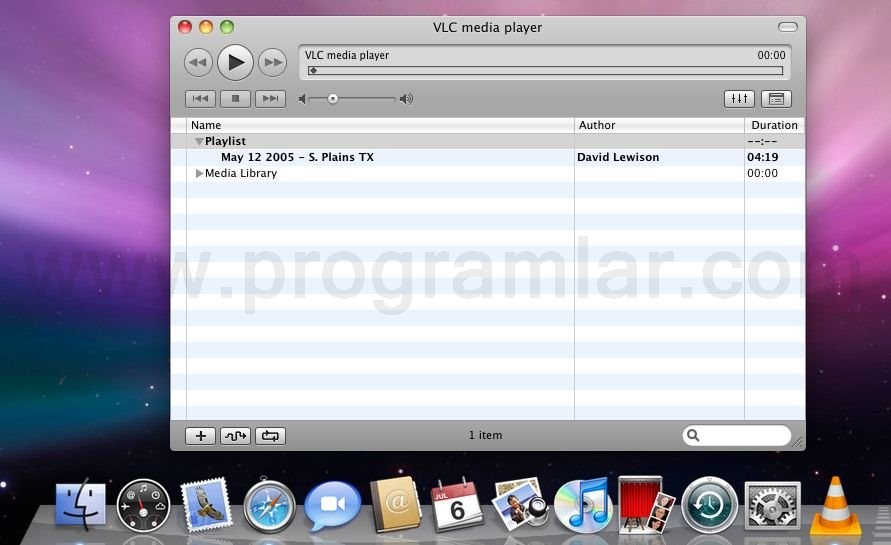Click the elapsed time "00:00" display
Viewport: 891px width, 545px height.
(x=771, y=55)
